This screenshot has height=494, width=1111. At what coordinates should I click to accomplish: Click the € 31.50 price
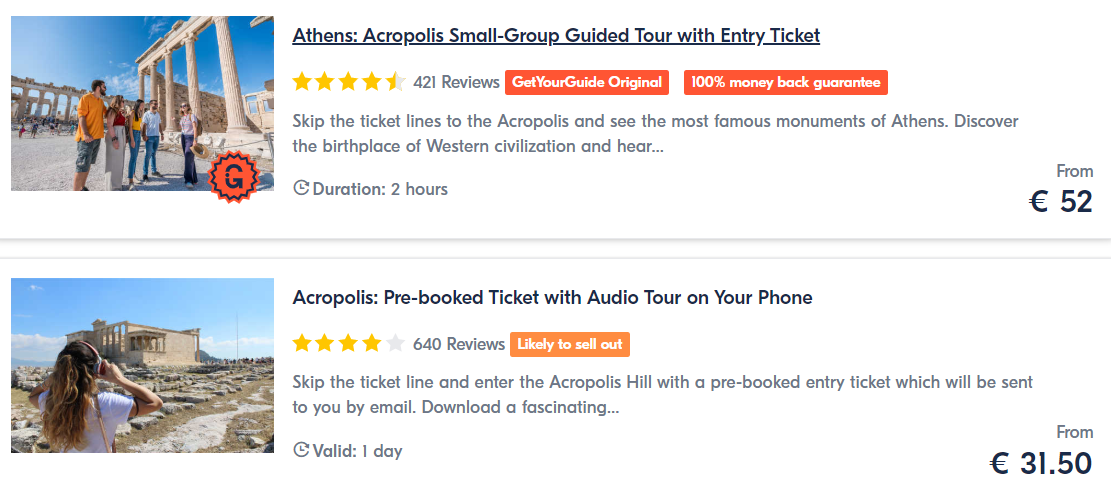tap(1042, 464)
